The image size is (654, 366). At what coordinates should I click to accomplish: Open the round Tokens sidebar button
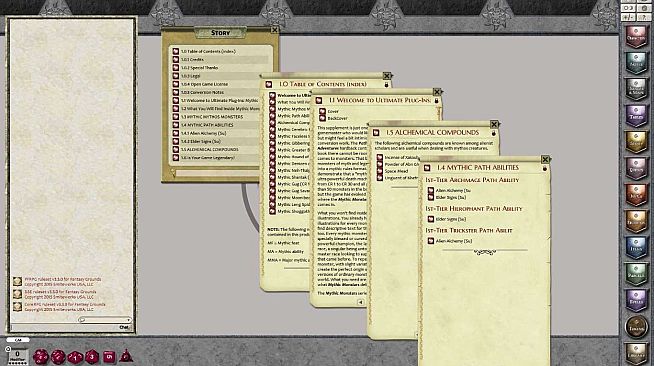(x=636, y=326)
